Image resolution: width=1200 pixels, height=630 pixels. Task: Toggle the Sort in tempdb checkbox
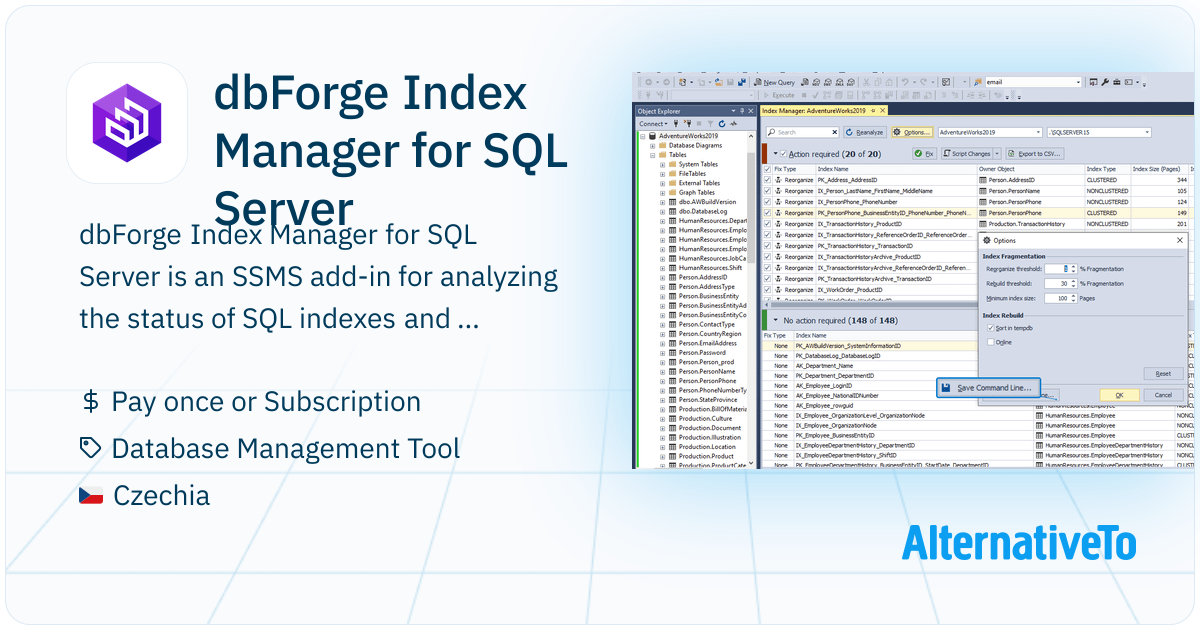[990, 328]
